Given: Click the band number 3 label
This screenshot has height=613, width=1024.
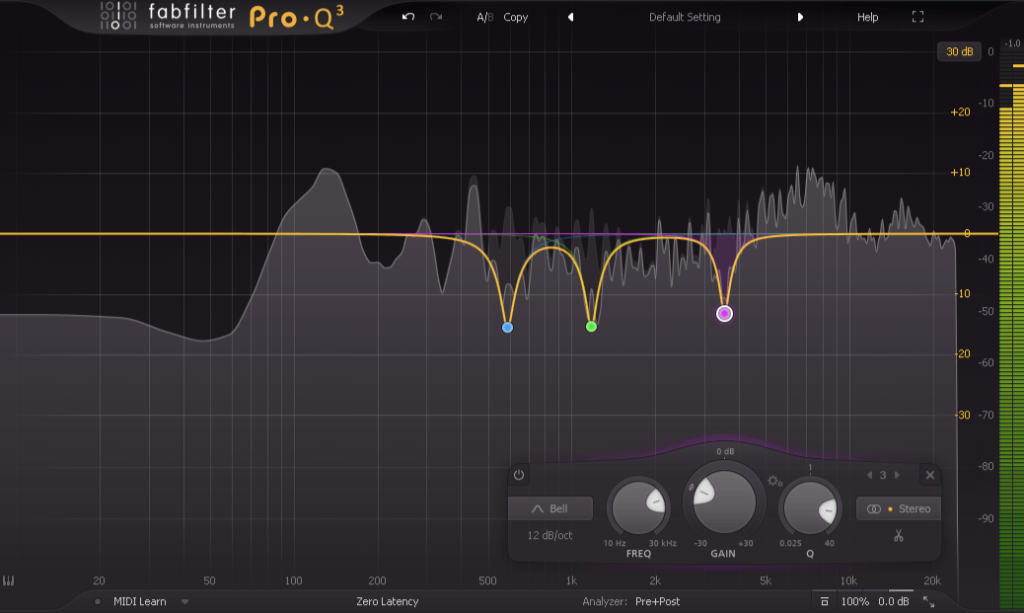Looking at the screenshot, I should click(883, 475).
